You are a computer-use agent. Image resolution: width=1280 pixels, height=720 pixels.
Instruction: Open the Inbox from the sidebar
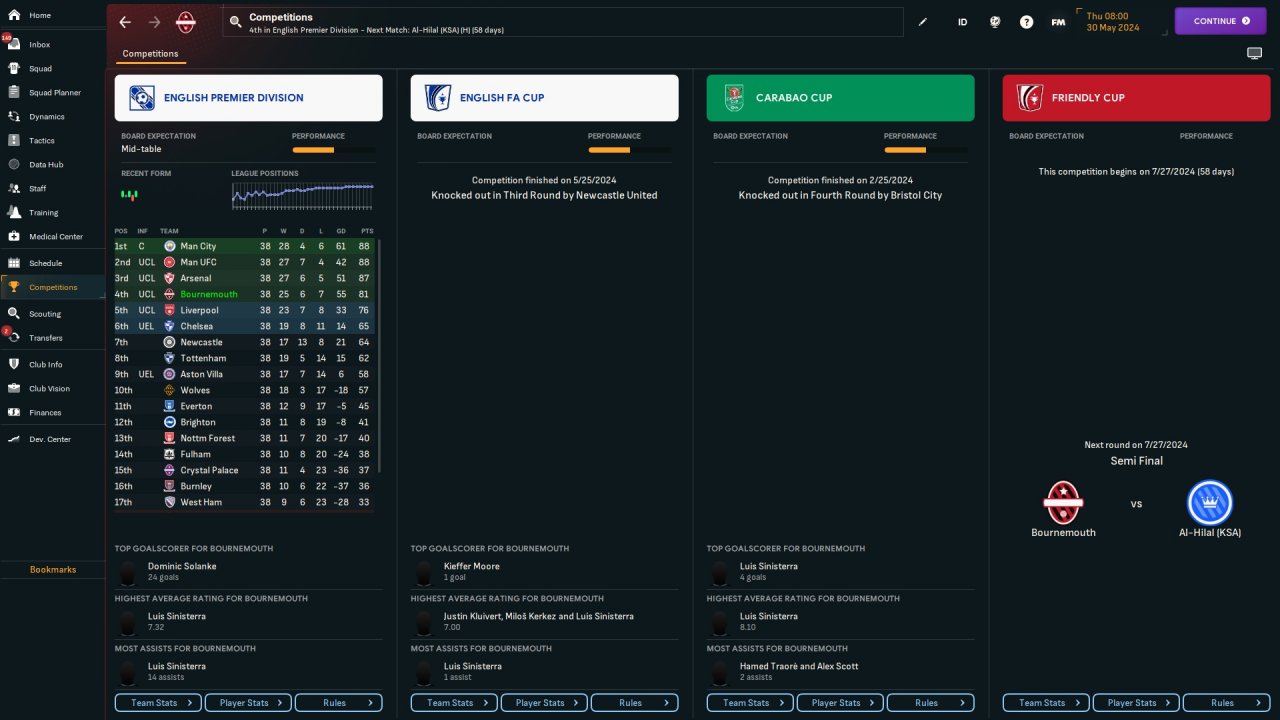pyautogui.click(x=40, y=45)
